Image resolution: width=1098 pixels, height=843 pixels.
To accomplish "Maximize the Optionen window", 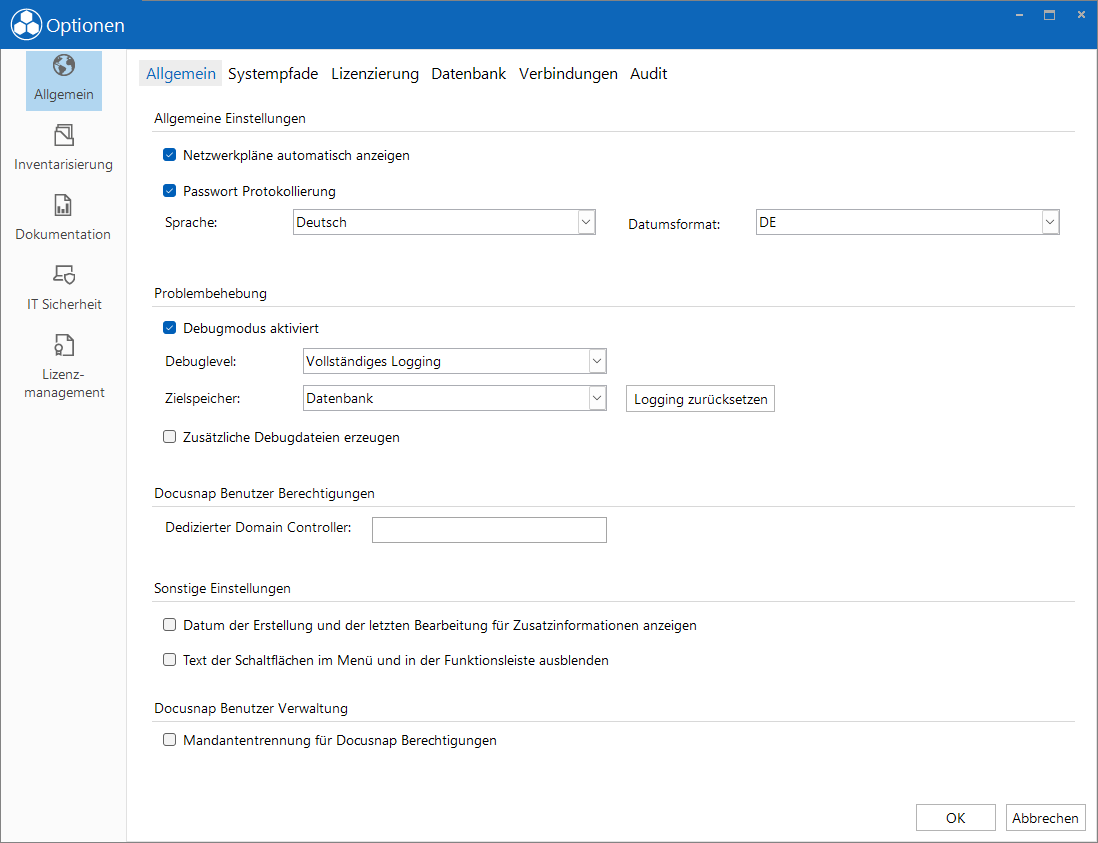I will coord(1049,15).
